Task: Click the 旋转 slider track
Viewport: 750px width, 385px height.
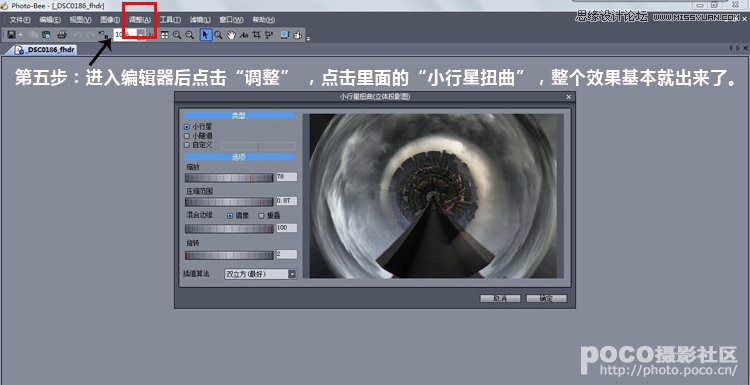Action: coord(229,255)
